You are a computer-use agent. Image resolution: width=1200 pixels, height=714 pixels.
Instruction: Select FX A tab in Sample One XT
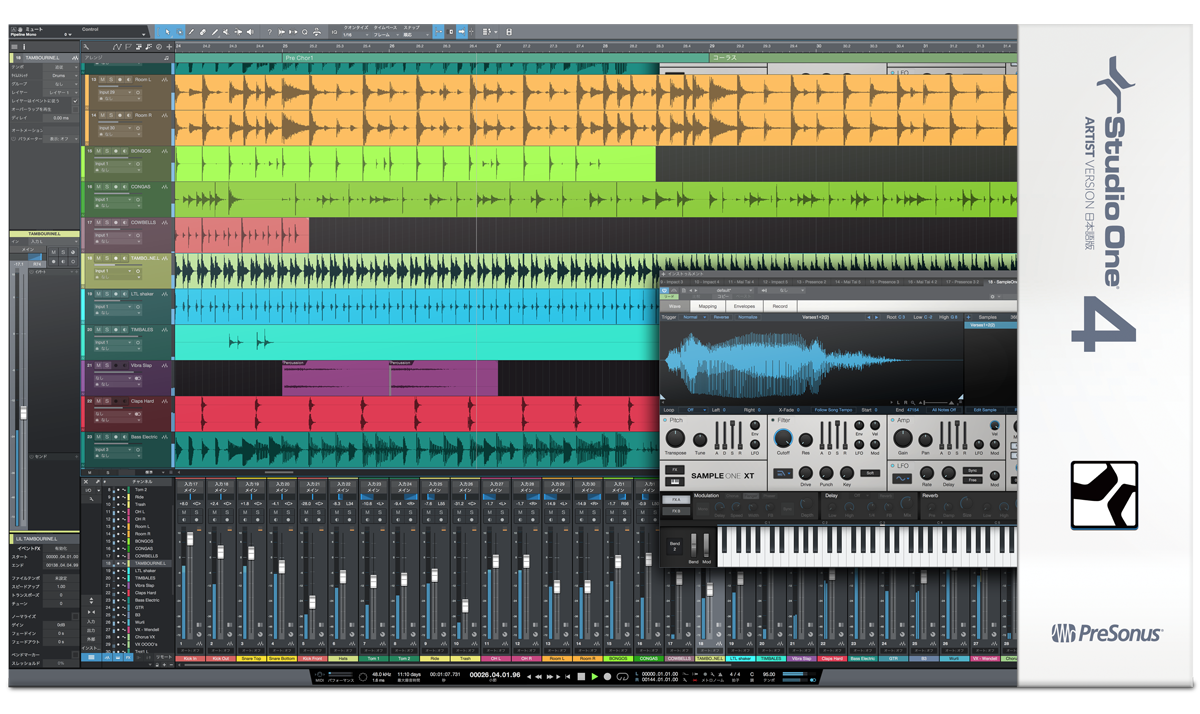[x=677, y=500]
